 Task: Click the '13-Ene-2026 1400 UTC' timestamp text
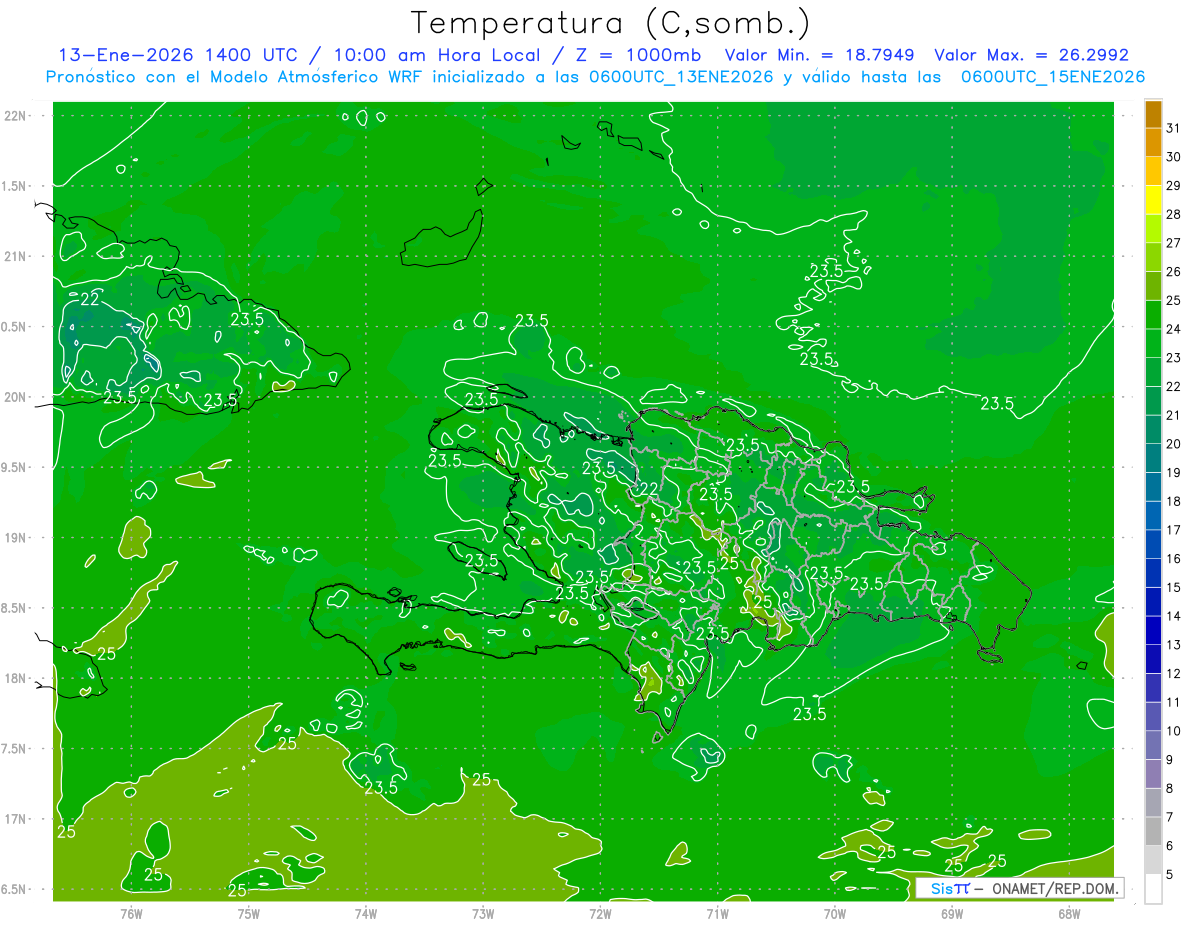pos(177,55)
